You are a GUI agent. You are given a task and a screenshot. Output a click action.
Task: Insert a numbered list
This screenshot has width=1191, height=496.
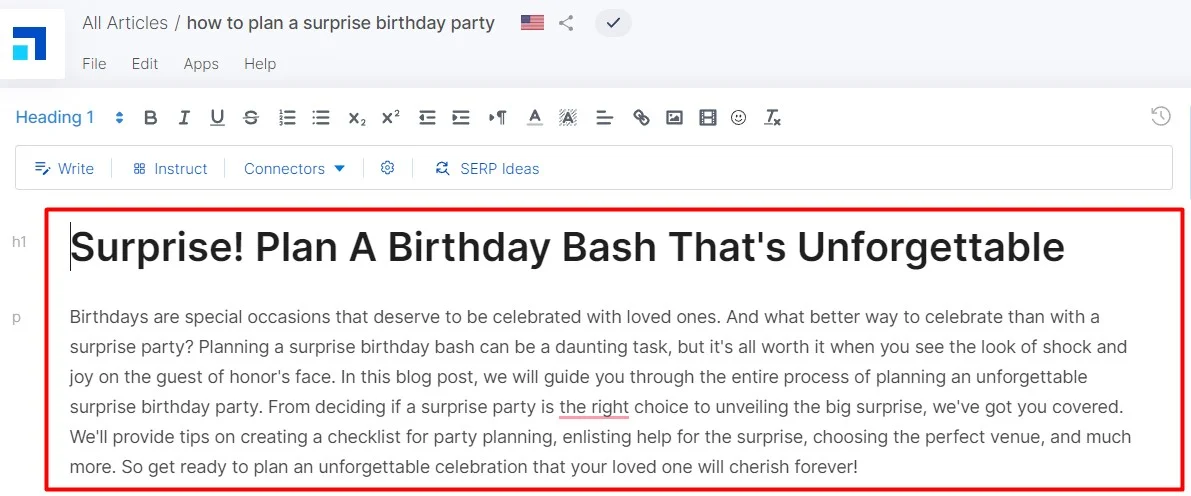[x=287, y=118]
